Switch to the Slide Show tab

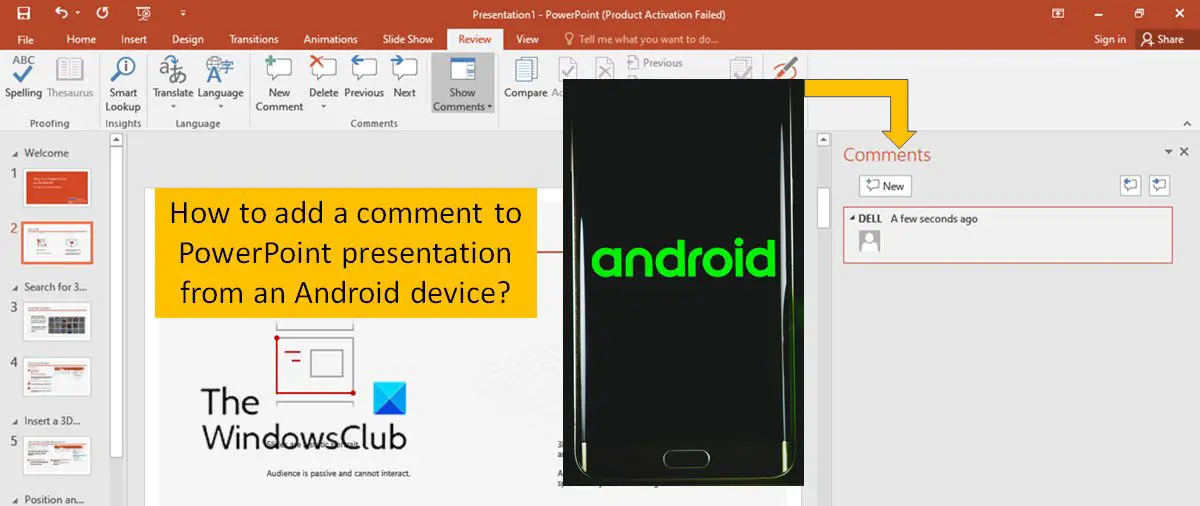408,39
